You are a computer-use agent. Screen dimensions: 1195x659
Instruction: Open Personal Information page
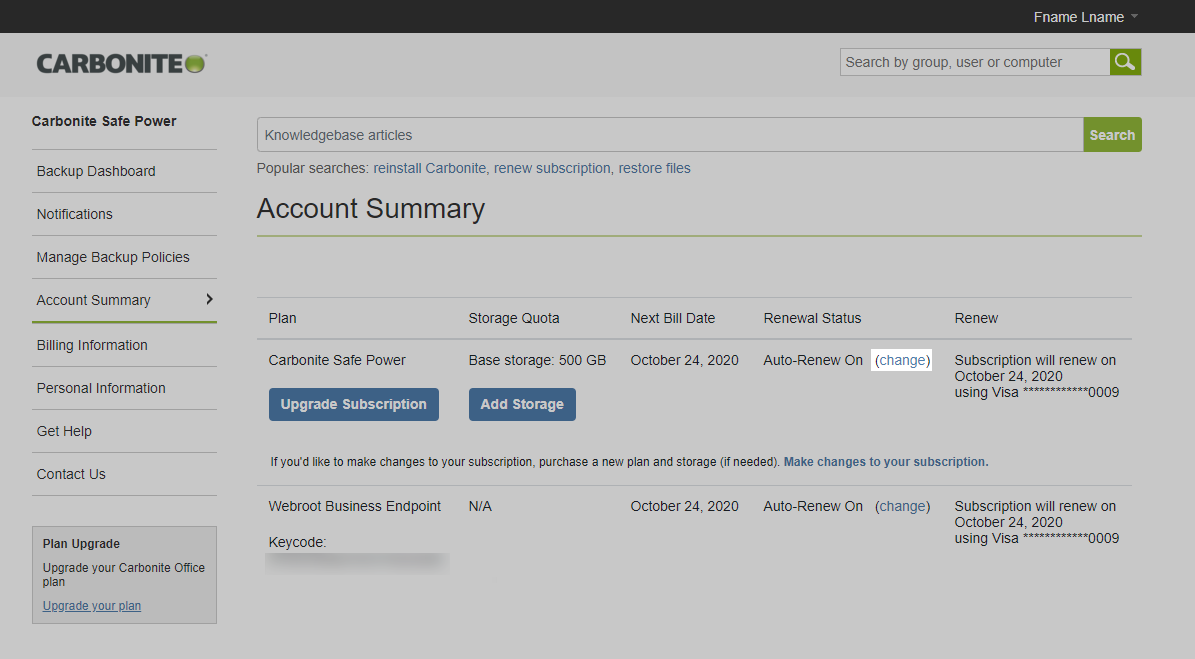tap(101, 388)
